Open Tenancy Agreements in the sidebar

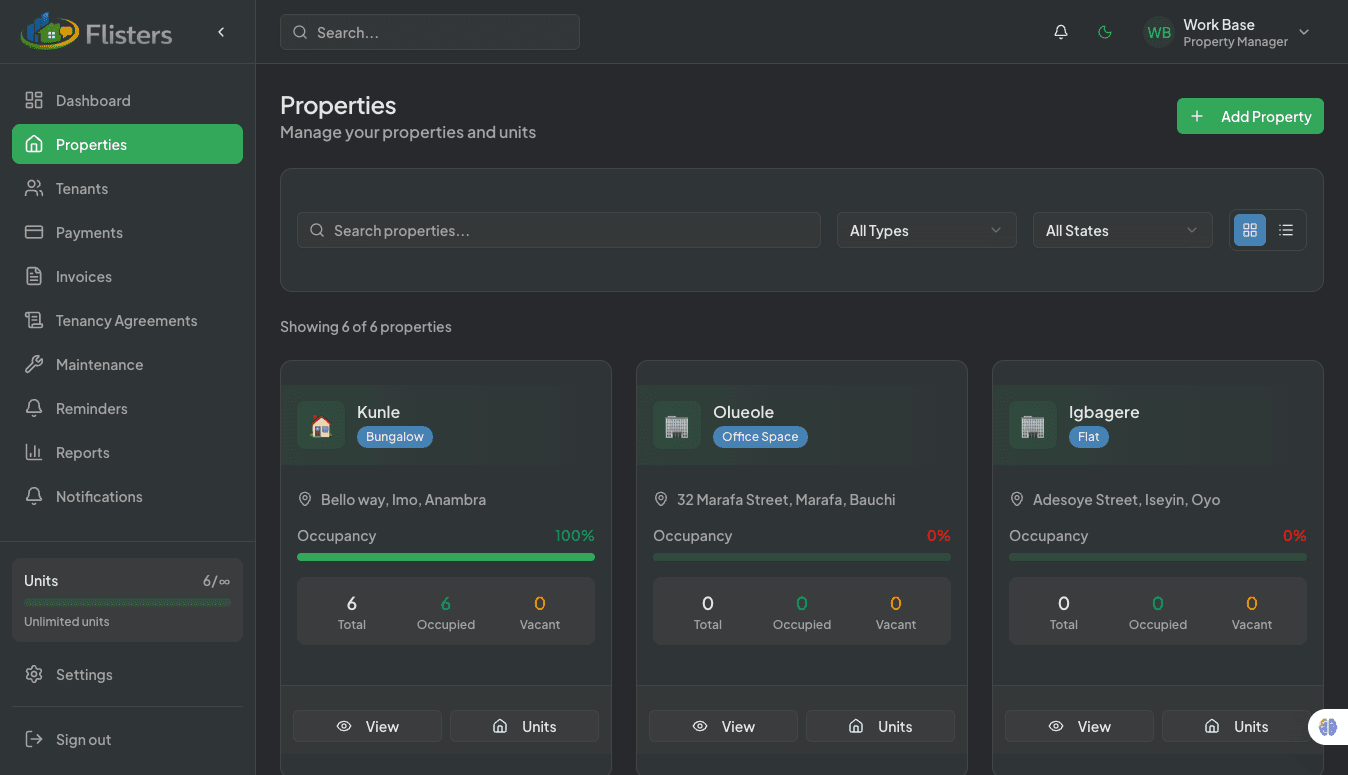tap(126, 321)
